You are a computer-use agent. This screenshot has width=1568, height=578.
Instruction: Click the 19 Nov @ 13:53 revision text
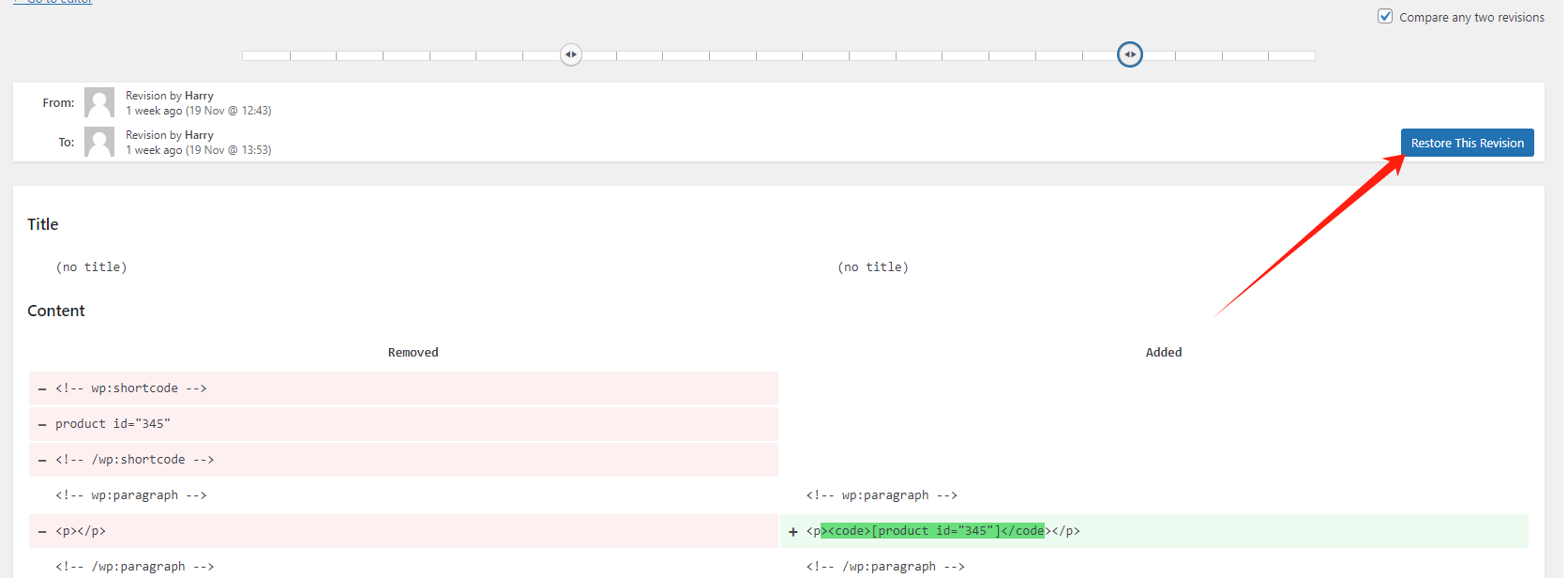pos(199,150)
